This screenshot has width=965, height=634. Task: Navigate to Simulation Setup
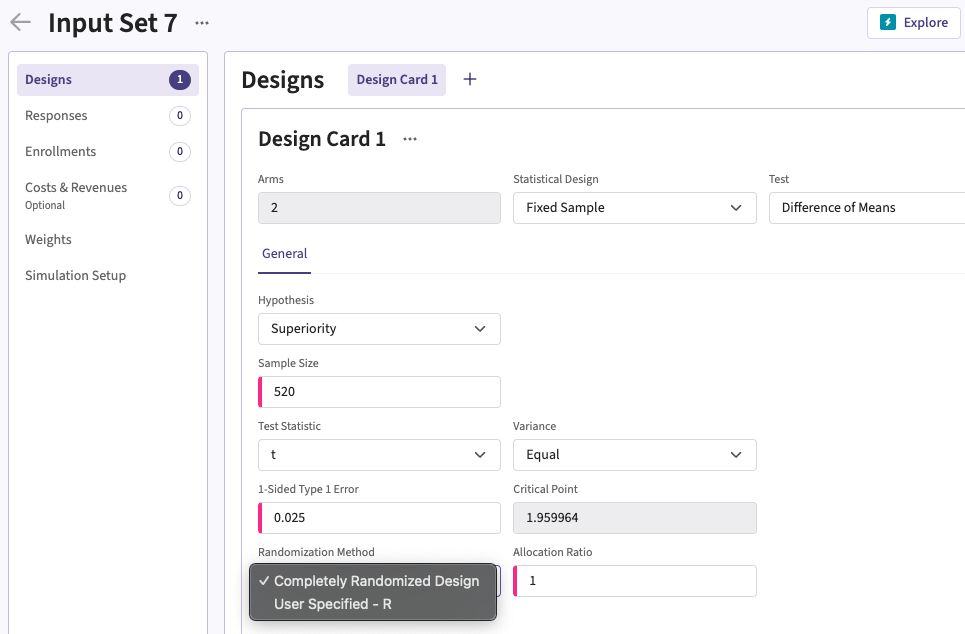pyautogui.click(x=76, y=276)
